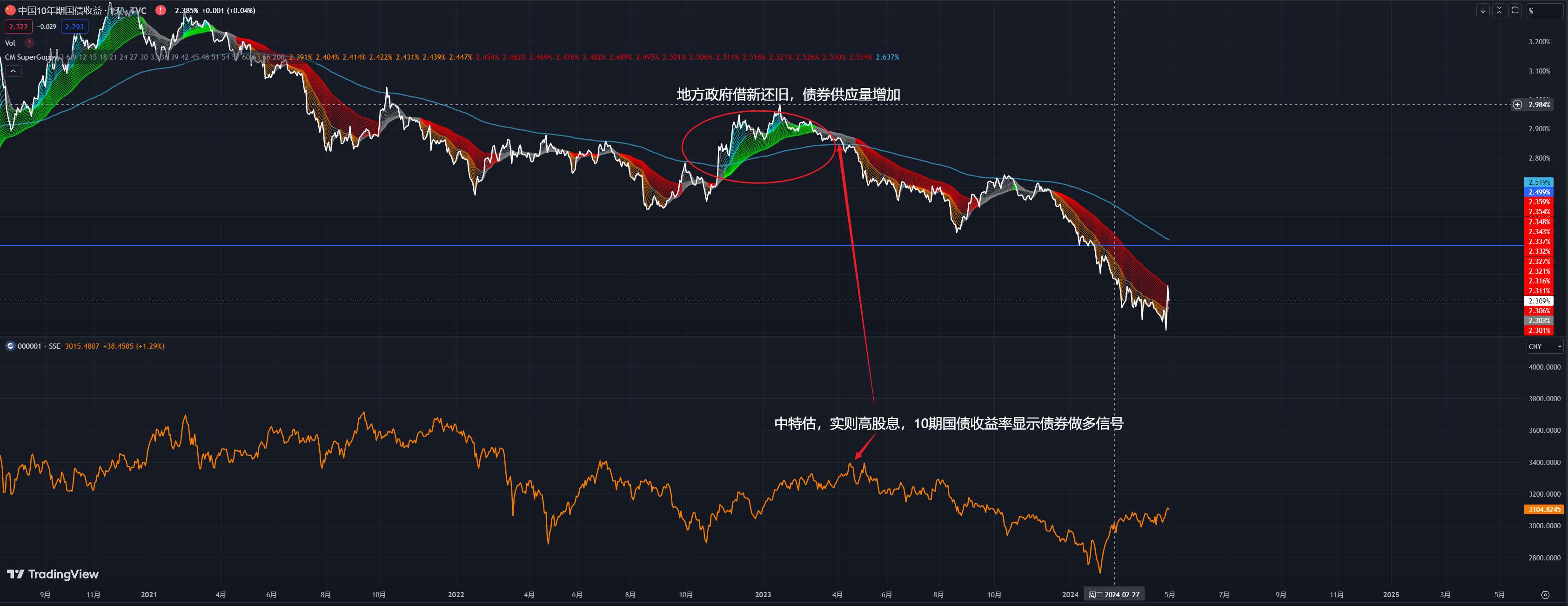Click the TradingView logo link
Viewport: 1568px width, 606px height.
[53, 574]
